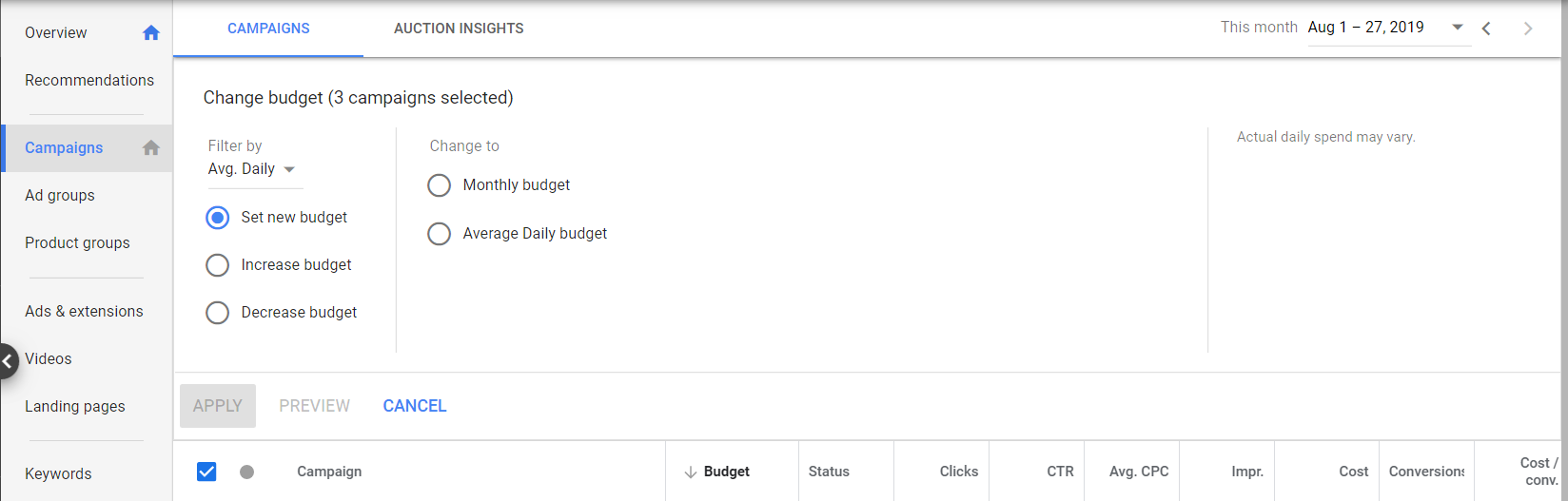1568x501 pixels.
Task: Go to next date range arrow
Action: click(1528, 29)
